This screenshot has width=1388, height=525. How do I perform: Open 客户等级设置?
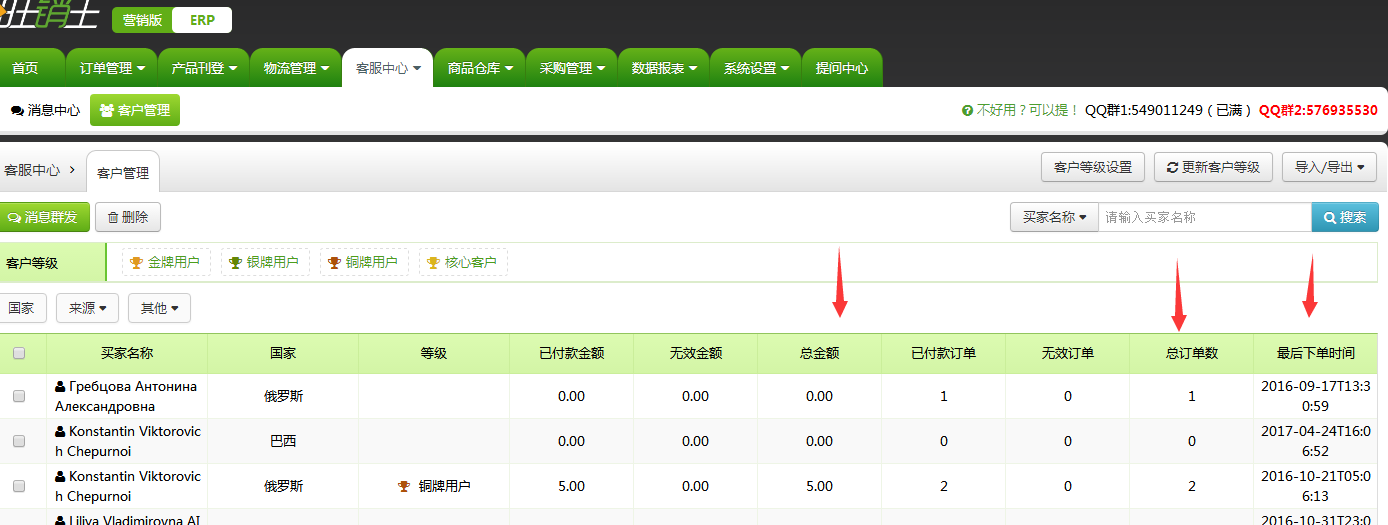[1093, 167]
